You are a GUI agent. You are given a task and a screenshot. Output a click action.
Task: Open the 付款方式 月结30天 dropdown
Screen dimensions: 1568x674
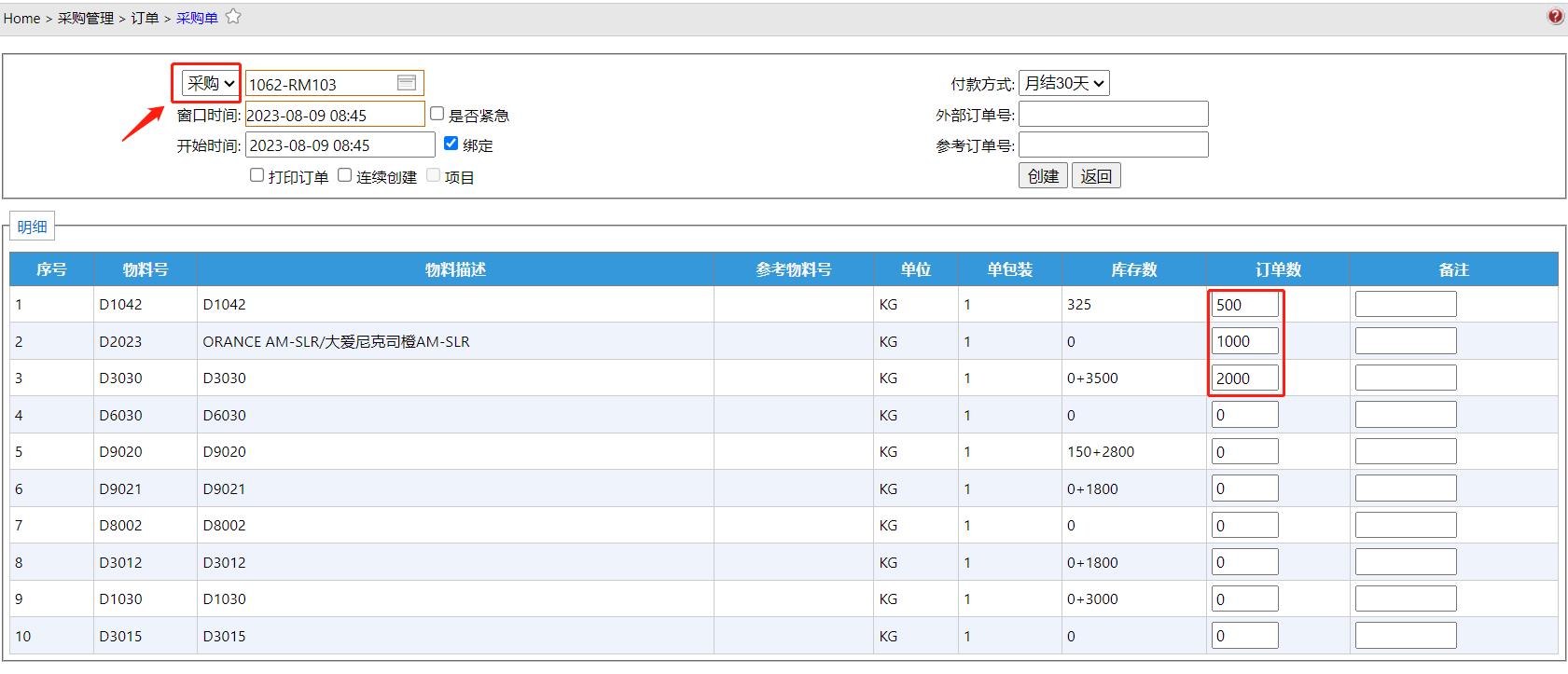(x=1064, y=83)
